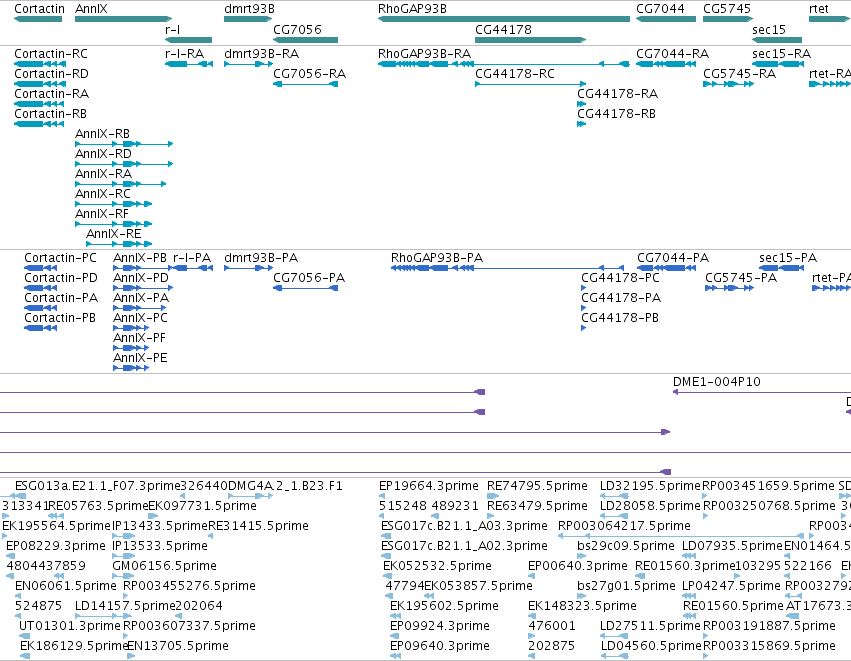The height and width of the screenshot is (661, 851).
Task: Click the sec15-RA transcript label
Action: (x=781, y=54)
